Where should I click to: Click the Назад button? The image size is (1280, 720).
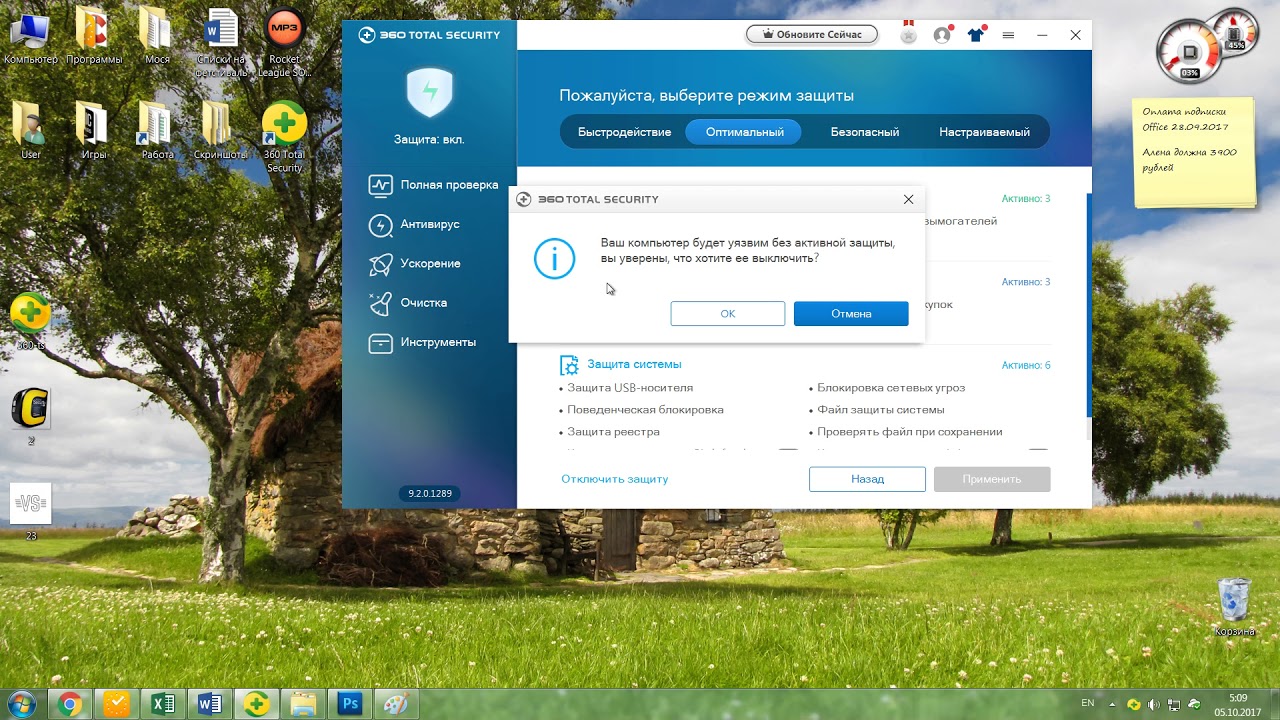867,479
